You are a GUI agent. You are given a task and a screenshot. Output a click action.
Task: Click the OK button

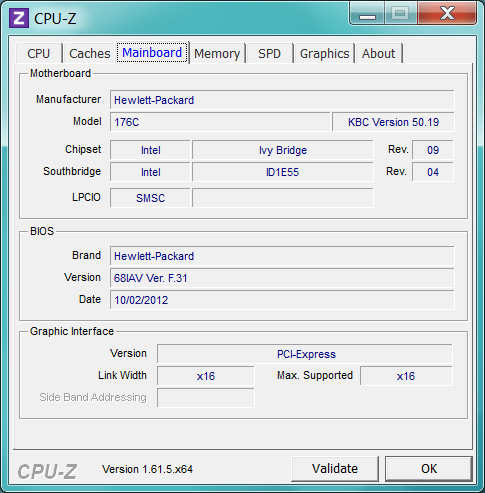point(429,469)
